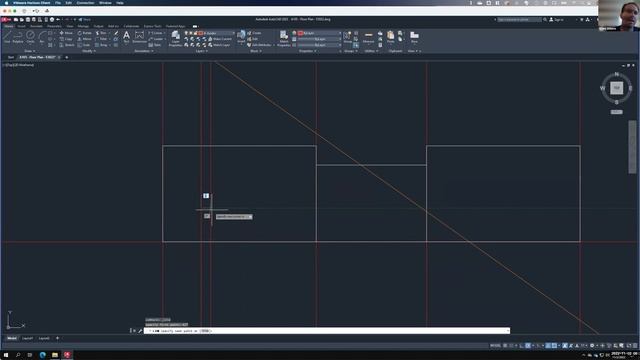Screen dimensions: 640x360
Task: Open the object color ByLayer dropdown
Action: coord(319,33)
